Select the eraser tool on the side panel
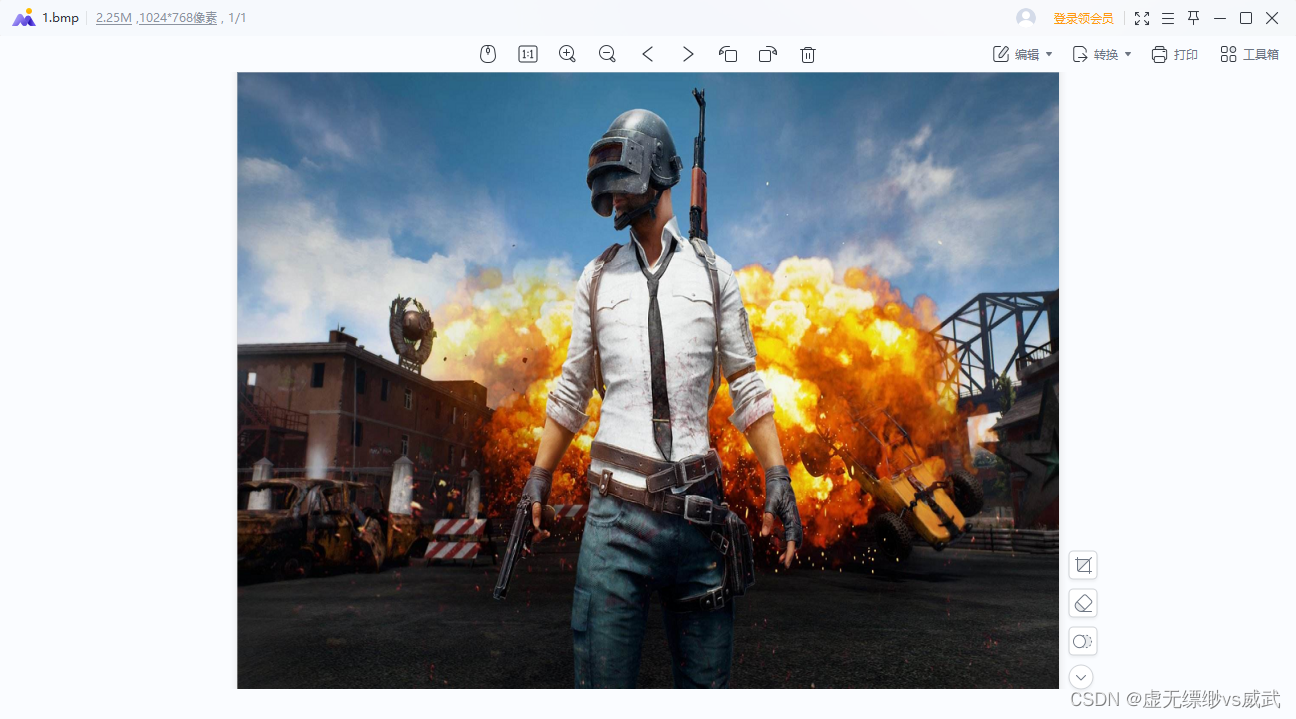The image size is (1296, 719). click(x=1083, y=603)
